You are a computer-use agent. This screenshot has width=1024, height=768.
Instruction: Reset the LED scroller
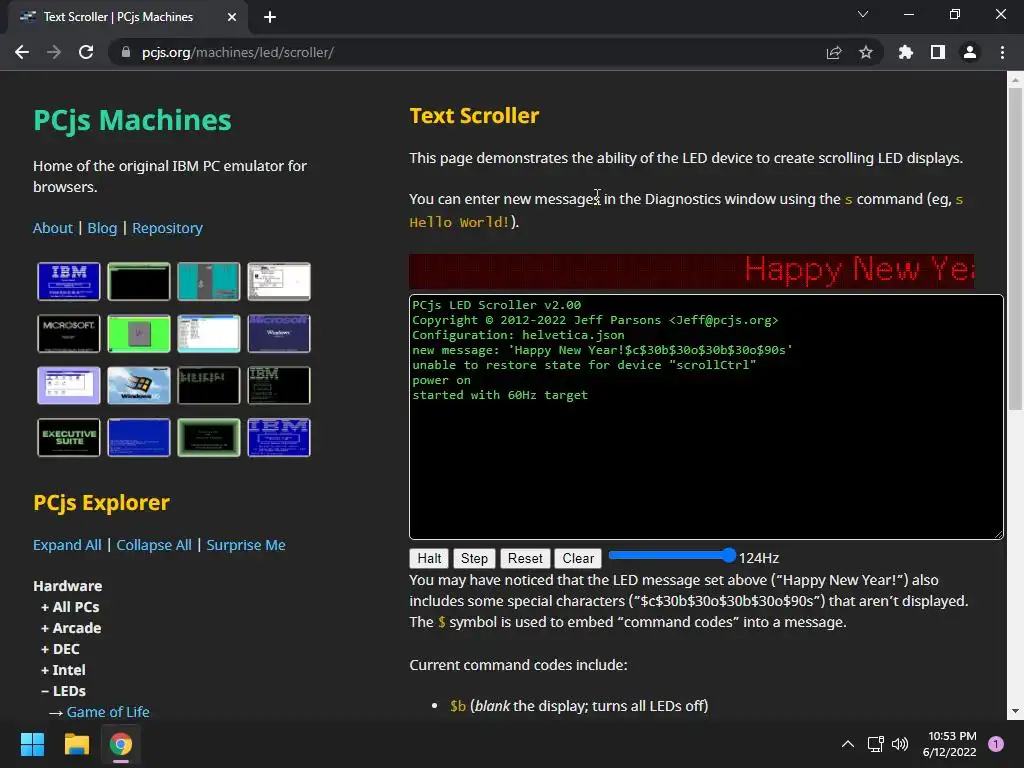(525, 558)
